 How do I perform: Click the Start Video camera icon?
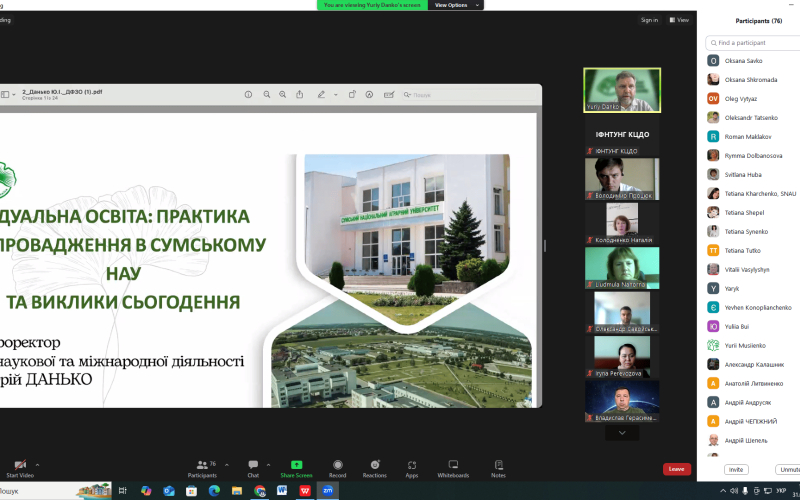pyautogui.click(x=20, y=465)
